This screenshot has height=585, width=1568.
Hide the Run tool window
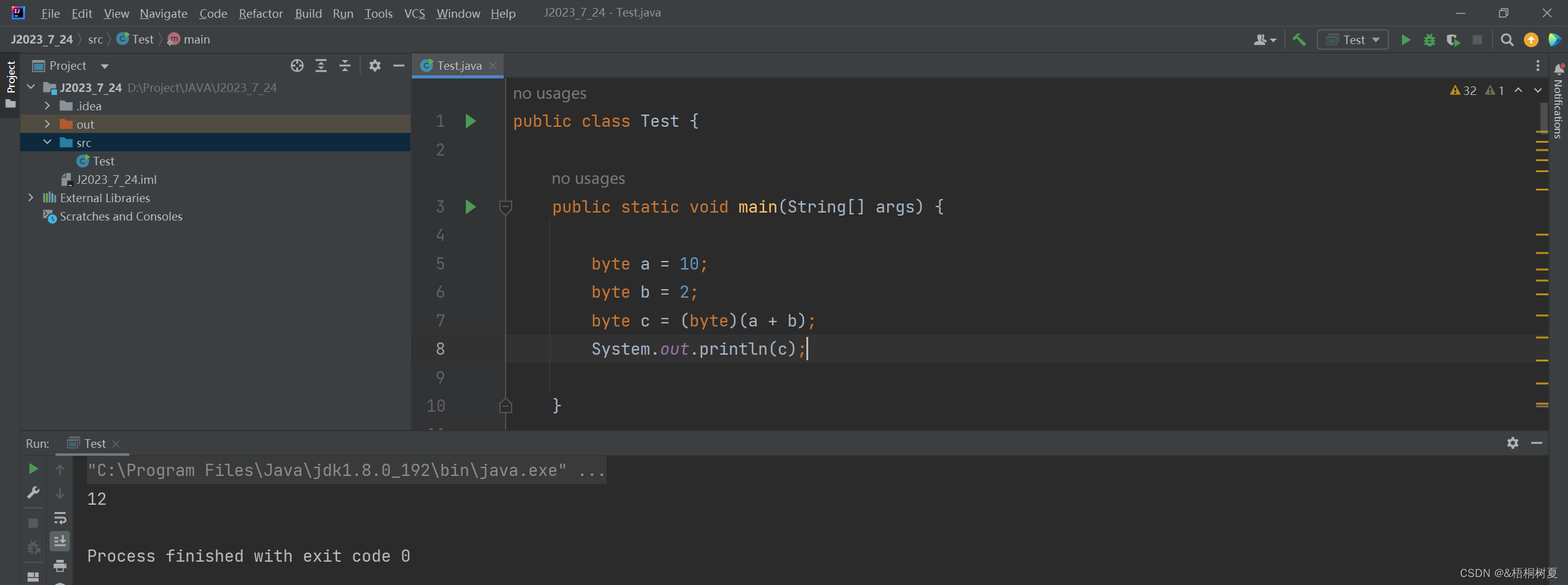1537,443
